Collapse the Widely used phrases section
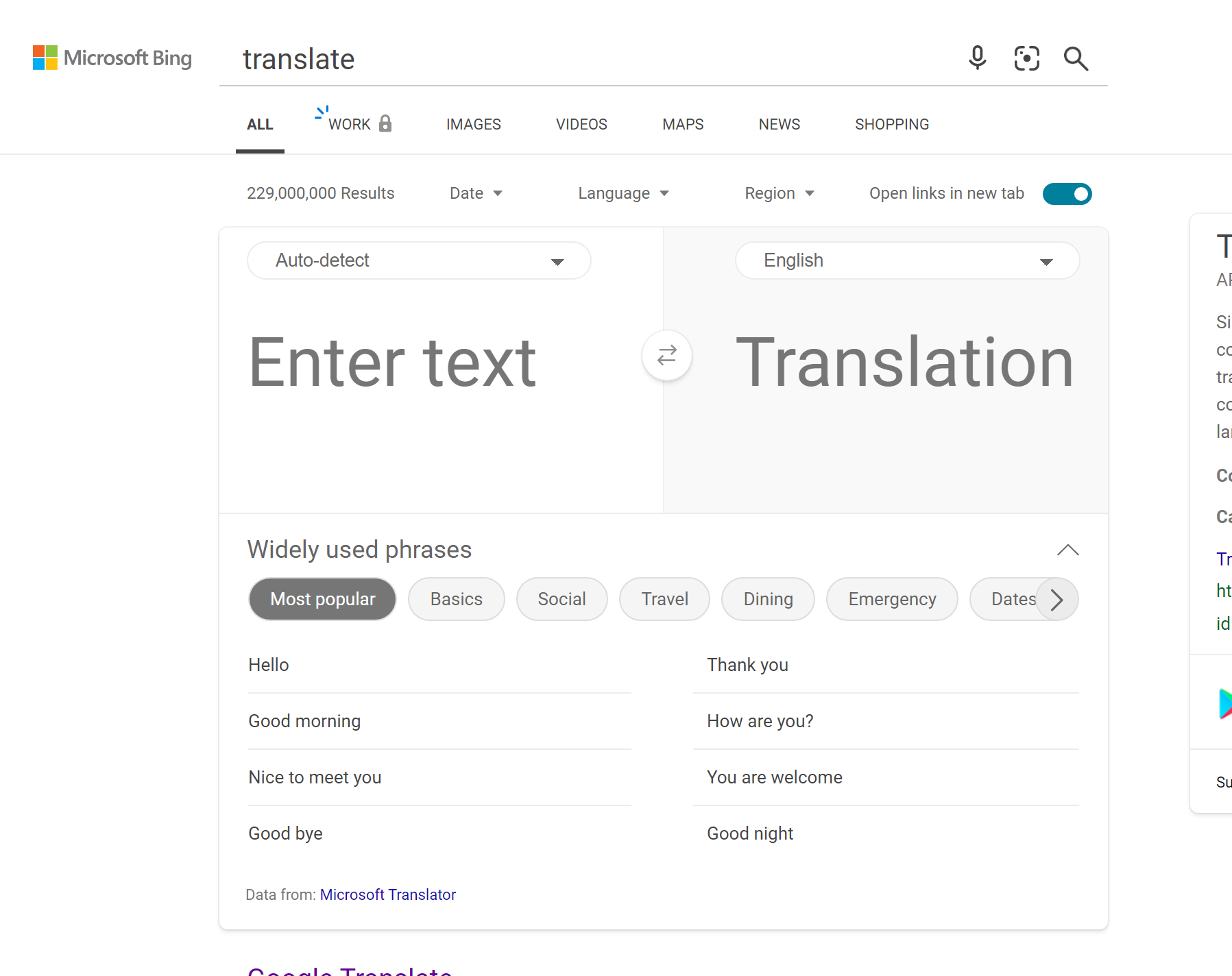This screenshot has height=976, width=1232. (x=1067, y=549)
